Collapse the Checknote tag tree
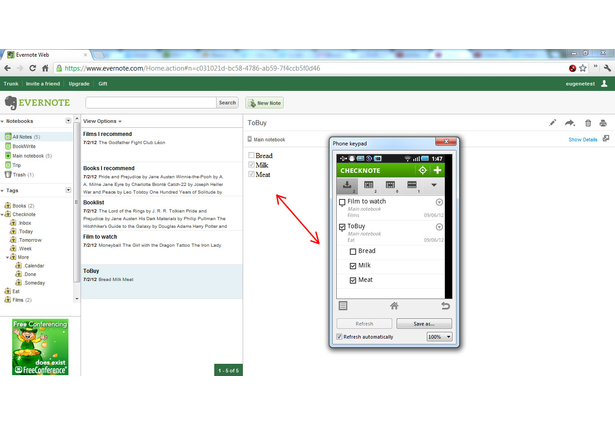Screen dimensions: 615x424 click(2, 215)
